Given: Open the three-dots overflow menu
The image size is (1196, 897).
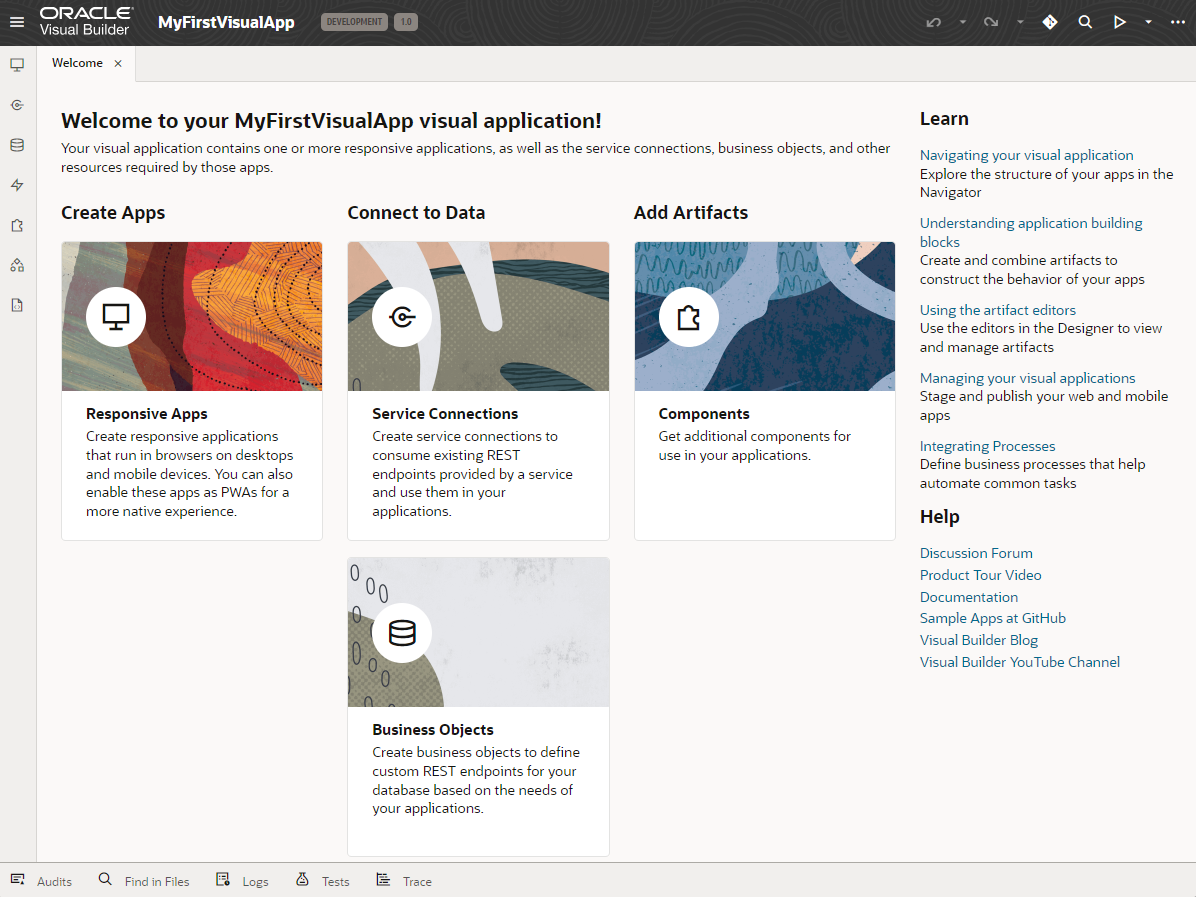Looking at the screenshot, I should pyautogui.click(x=1177, y=22).
